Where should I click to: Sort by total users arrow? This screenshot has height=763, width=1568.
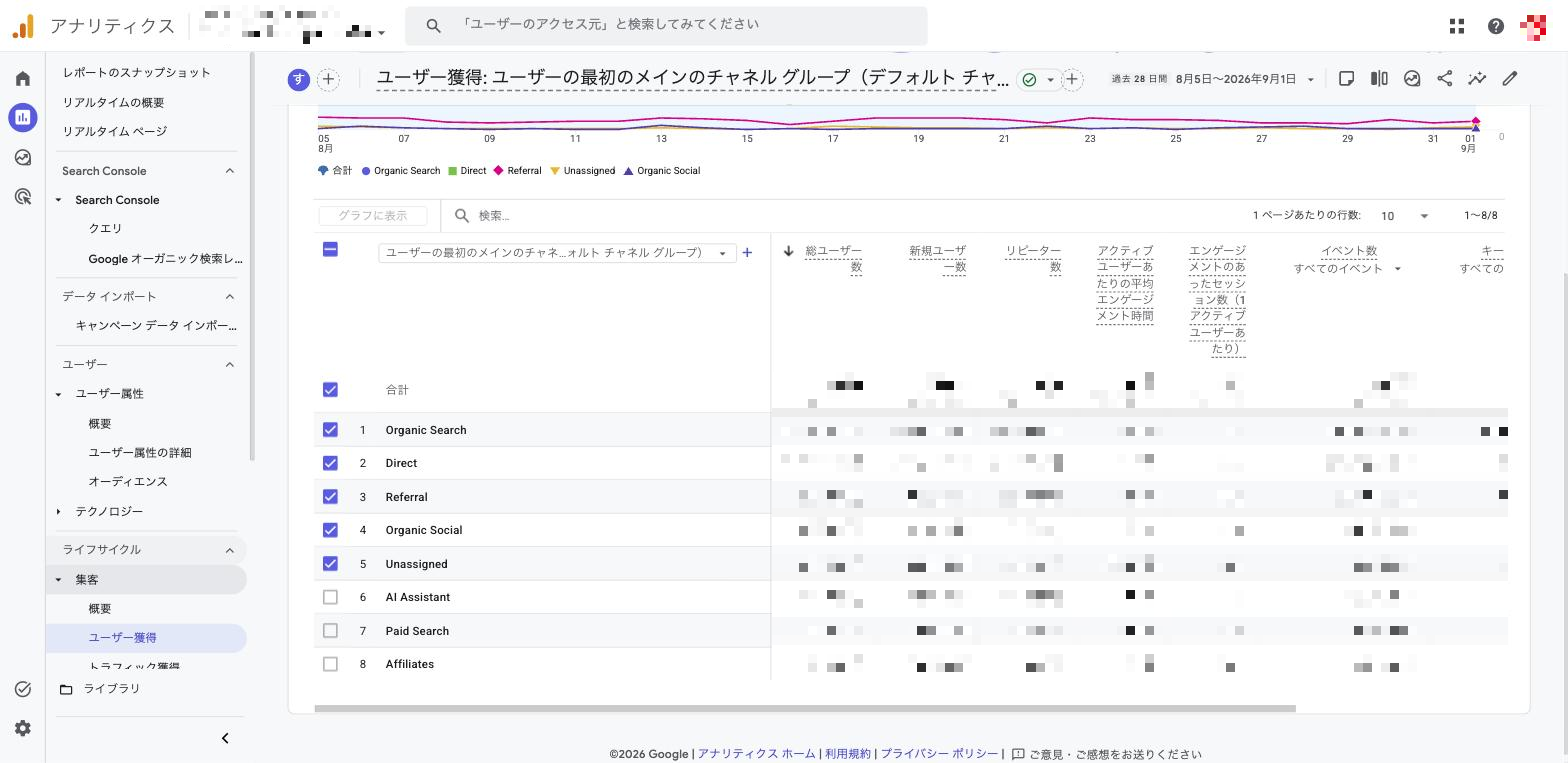pyautogui.click(x=788, y=251)
